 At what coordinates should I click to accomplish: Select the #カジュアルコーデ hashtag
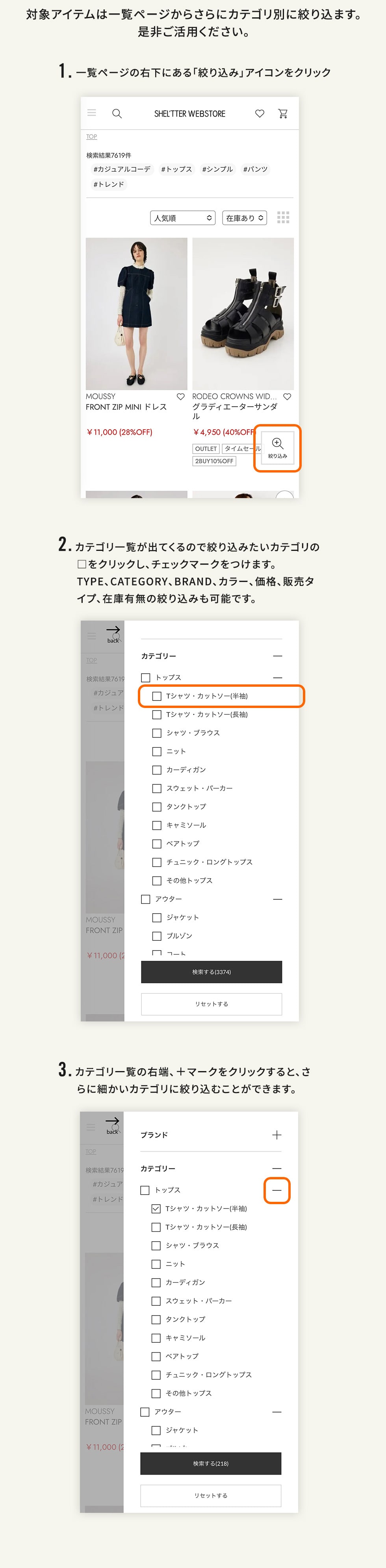click(x=122, y=169)
